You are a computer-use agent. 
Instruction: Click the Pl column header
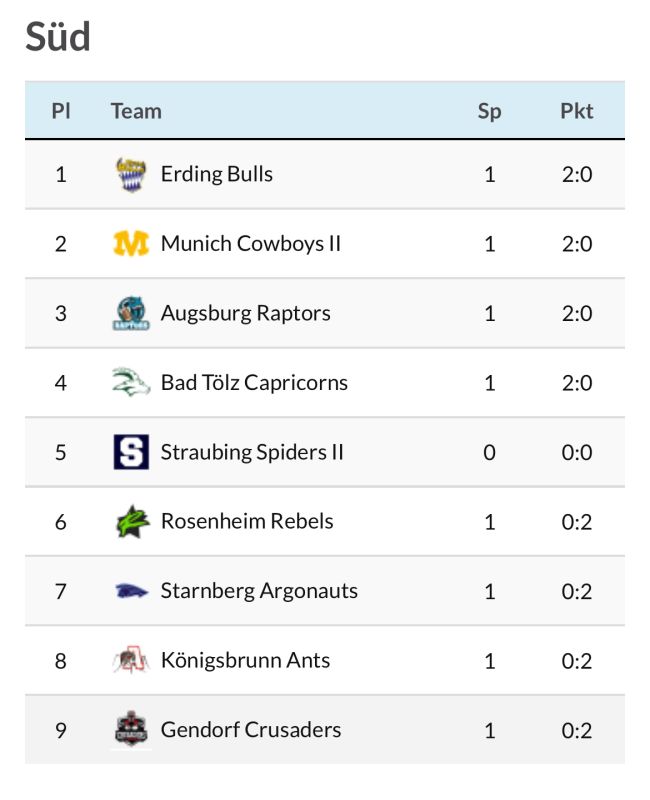(61, 111)
